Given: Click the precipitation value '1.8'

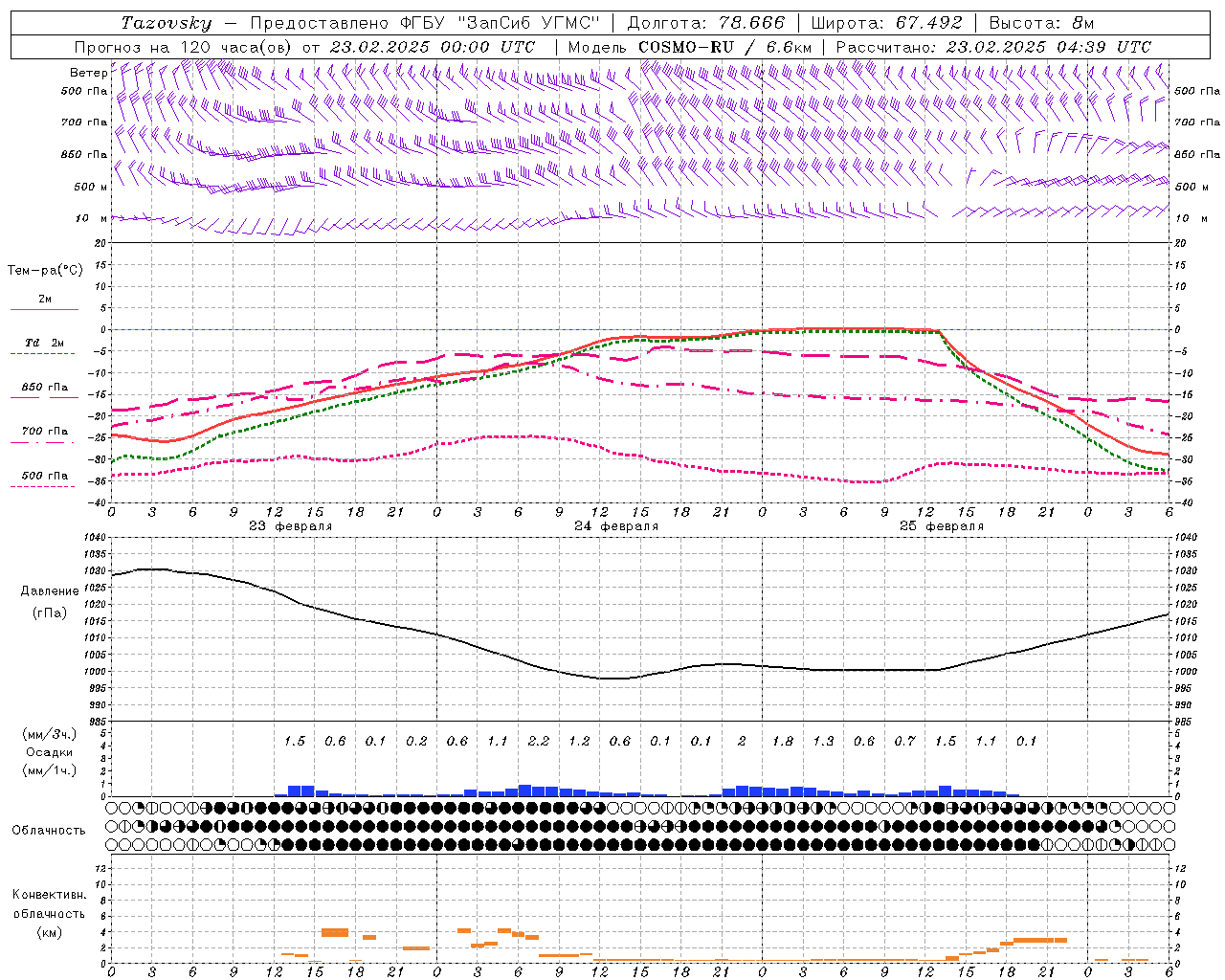Looking at the screenshot, I should 783,741.
